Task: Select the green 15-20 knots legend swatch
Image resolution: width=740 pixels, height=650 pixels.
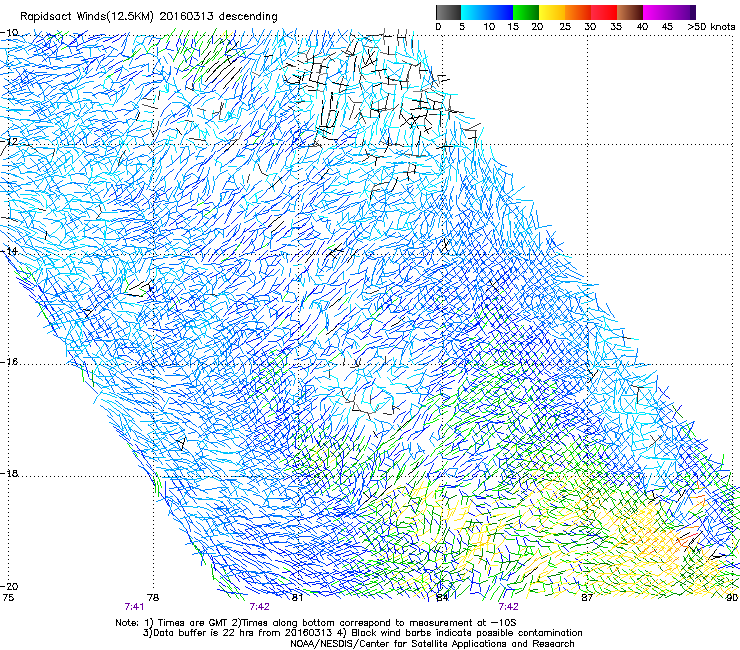Action: (526, 12)
